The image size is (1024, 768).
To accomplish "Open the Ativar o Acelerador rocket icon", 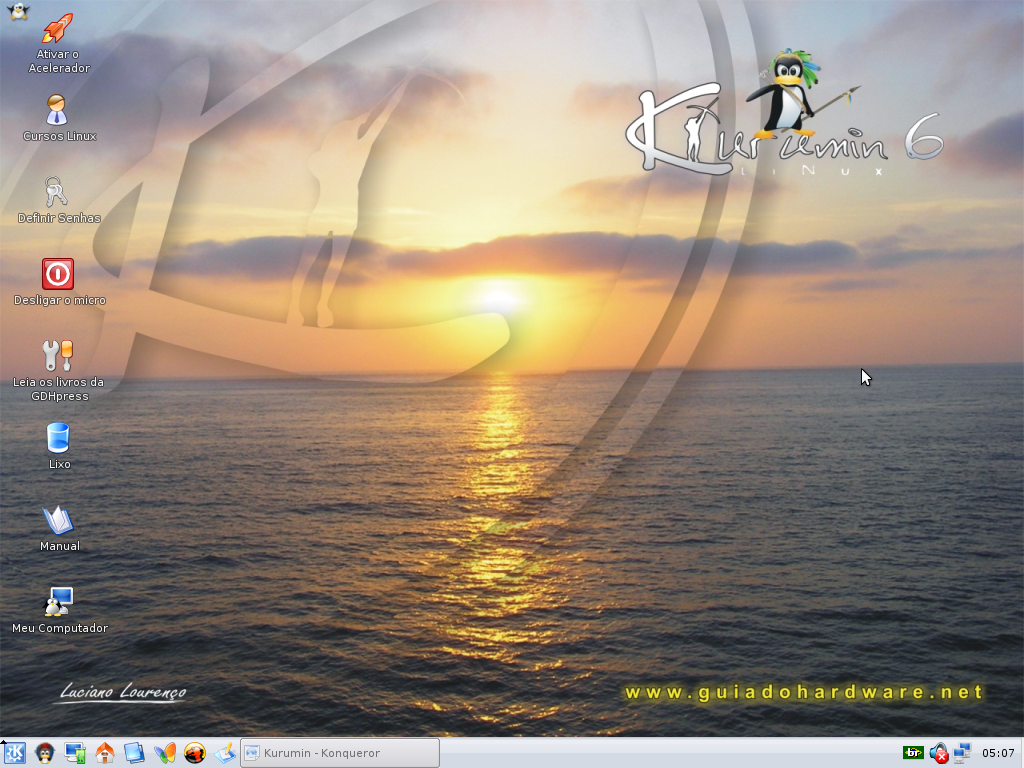I will coord(57,29).
